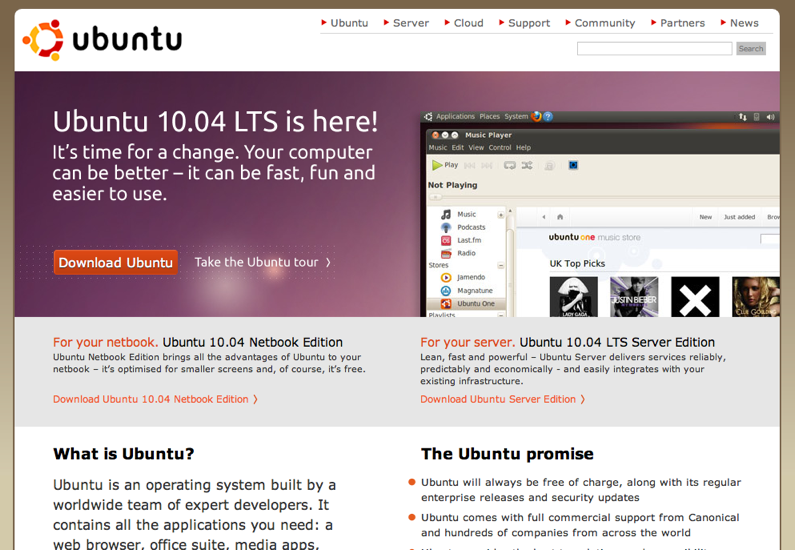Open the System menu in the panel

(516, 117)
